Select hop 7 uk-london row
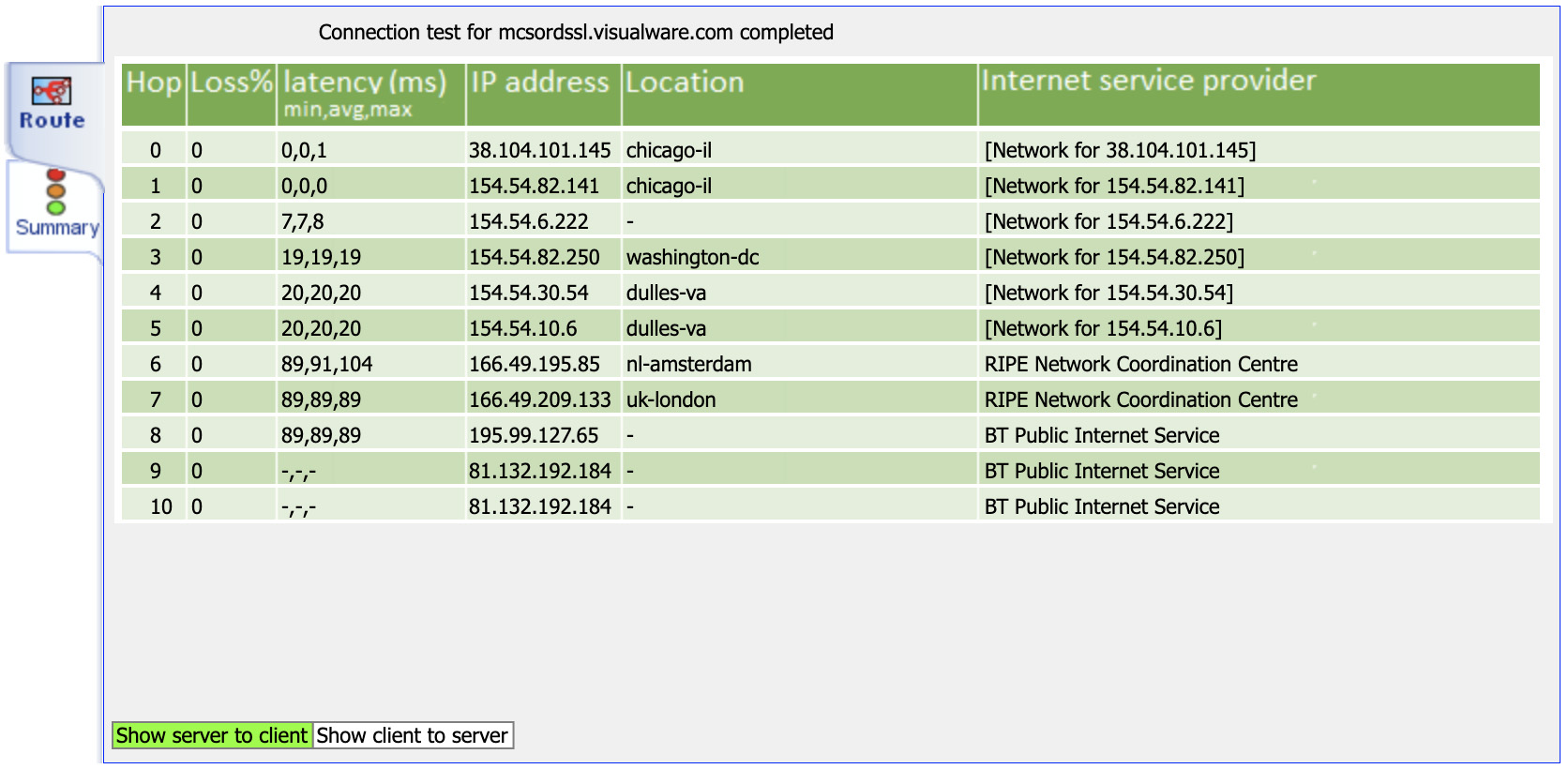1568x769 pixels. pyautogui.click(x=671, y=400)
